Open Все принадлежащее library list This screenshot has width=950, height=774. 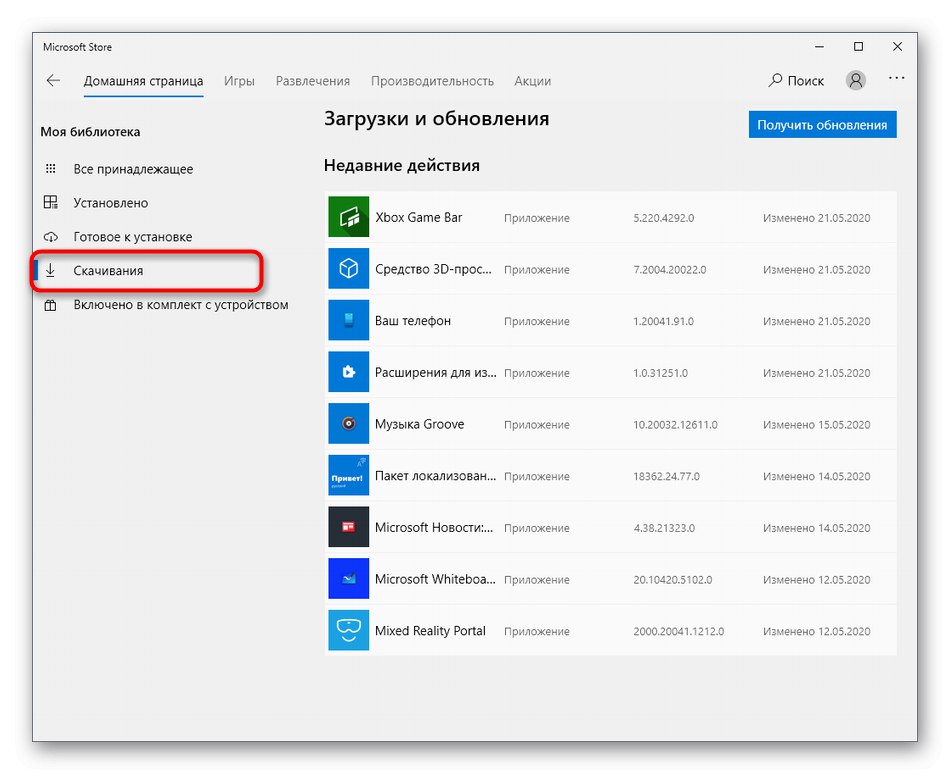[133, 169]
